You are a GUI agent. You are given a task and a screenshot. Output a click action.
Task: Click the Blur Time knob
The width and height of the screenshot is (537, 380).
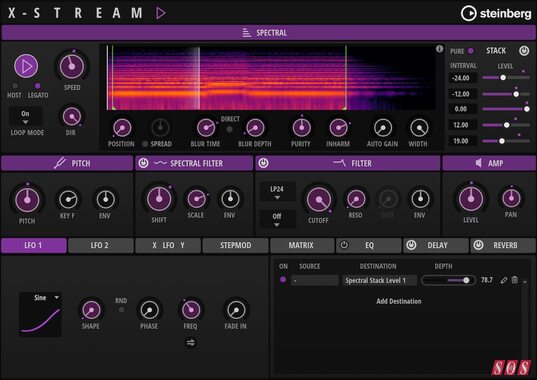[206, 128]
